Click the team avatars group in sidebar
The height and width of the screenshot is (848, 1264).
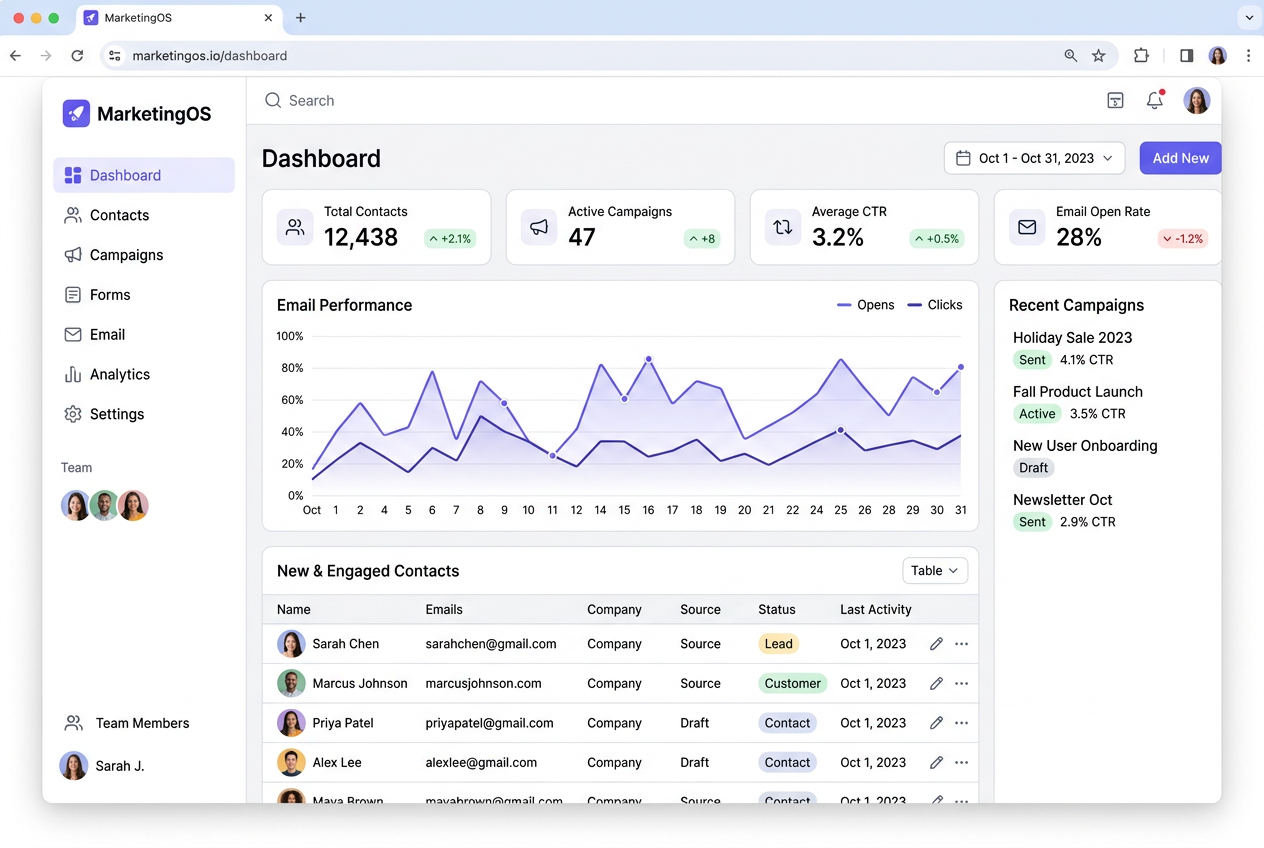(x=105, y=506)
